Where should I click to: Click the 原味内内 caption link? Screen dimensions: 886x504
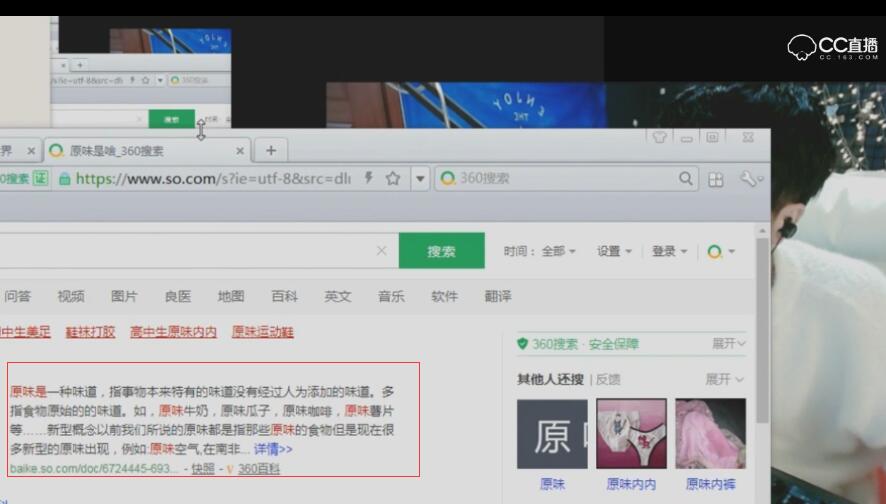pos(631,484)
